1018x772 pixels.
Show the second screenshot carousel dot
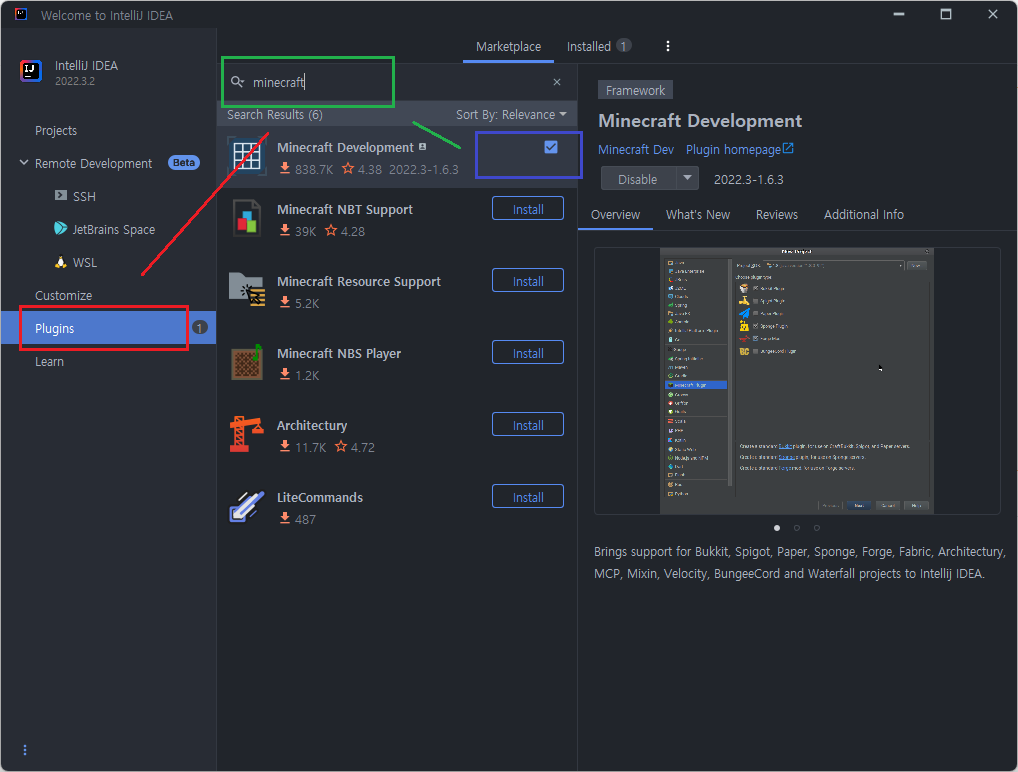tap(797, 528)
